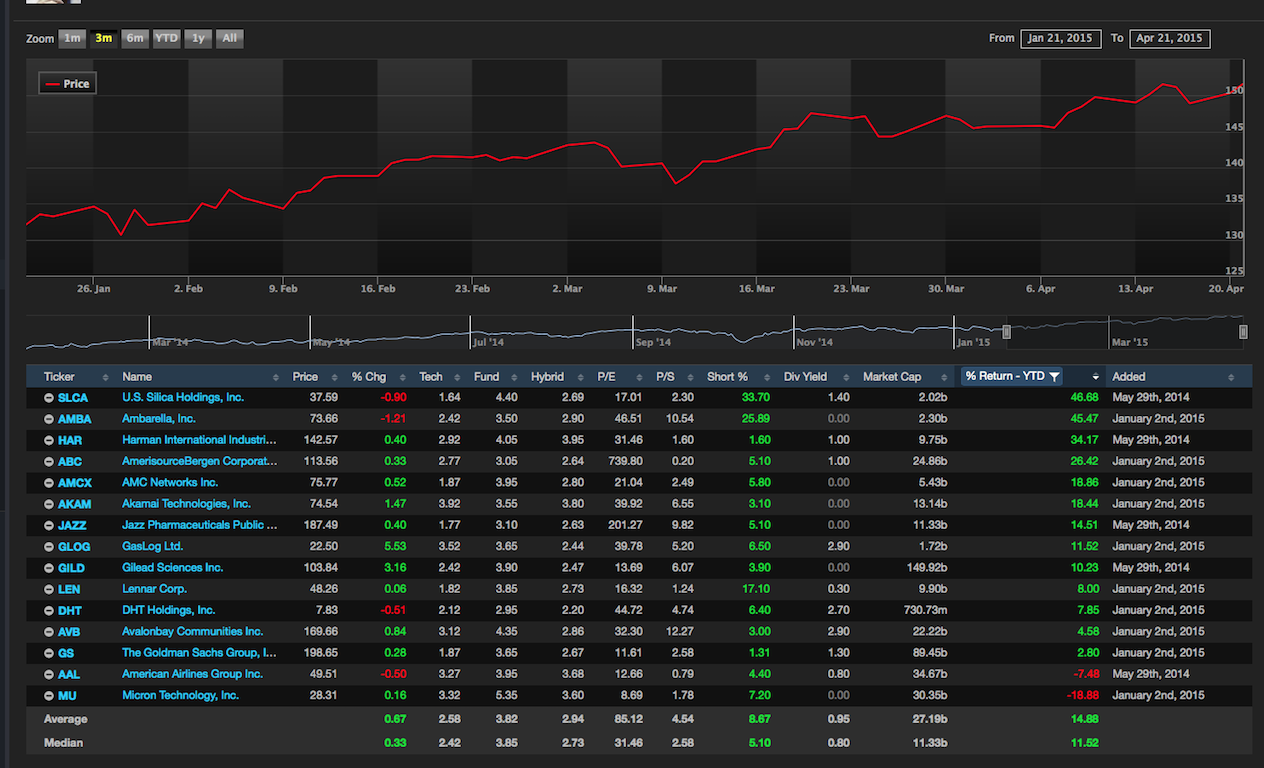Screen dimensions: 1264x768
Task: Click the minus icon next to JAZZ
Action: 49,525
